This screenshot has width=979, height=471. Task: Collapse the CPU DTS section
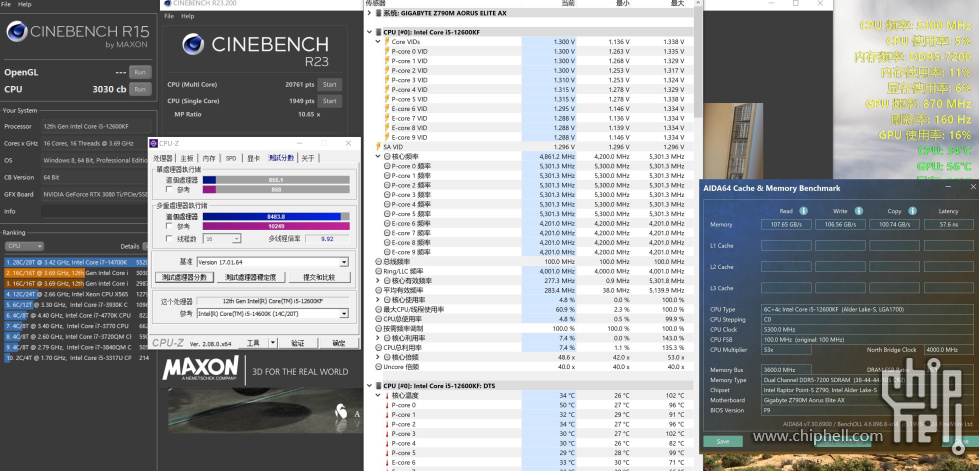(x=370, y=386)
